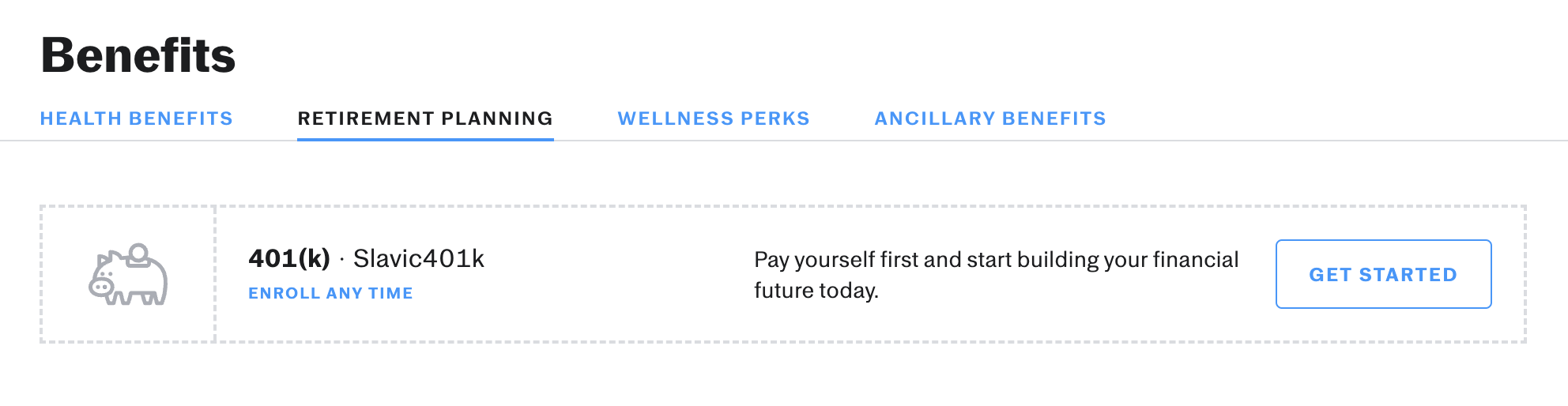Click the dashed icon cell of the 401(k) card
1568x406 pixels.
click(x=128, y=274)
